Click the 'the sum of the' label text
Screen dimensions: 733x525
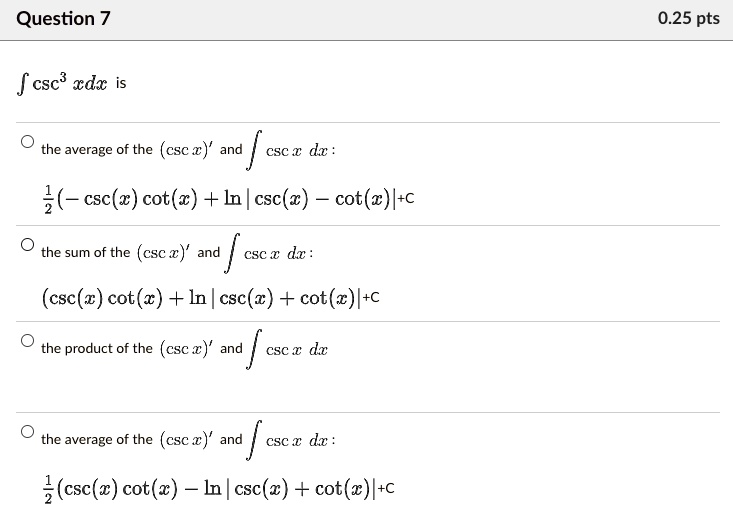86,252
